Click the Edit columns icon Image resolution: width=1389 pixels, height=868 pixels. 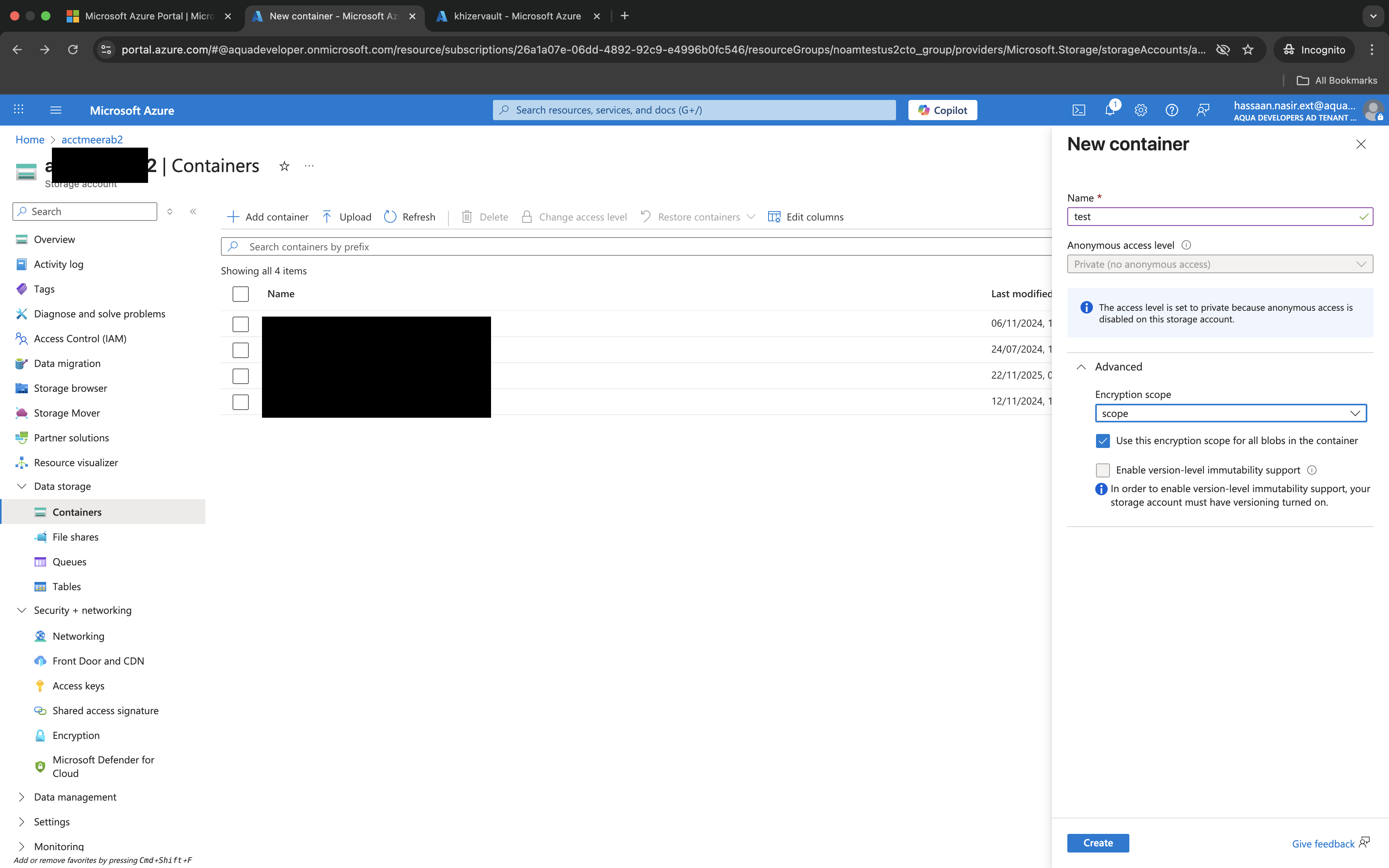tap(774, 217)
